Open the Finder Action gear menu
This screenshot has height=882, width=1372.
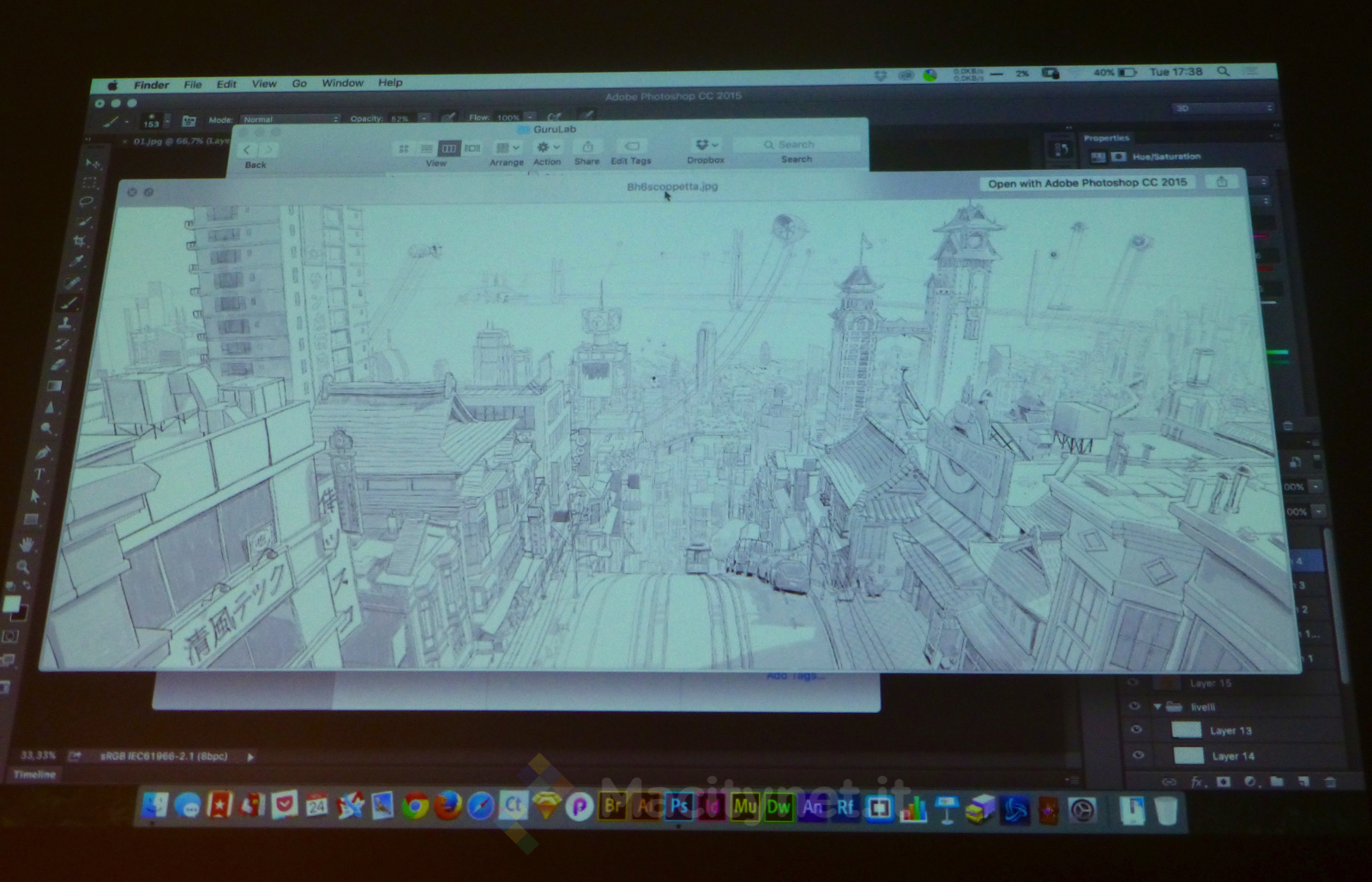pyautogui.click(x=547, y=148)
